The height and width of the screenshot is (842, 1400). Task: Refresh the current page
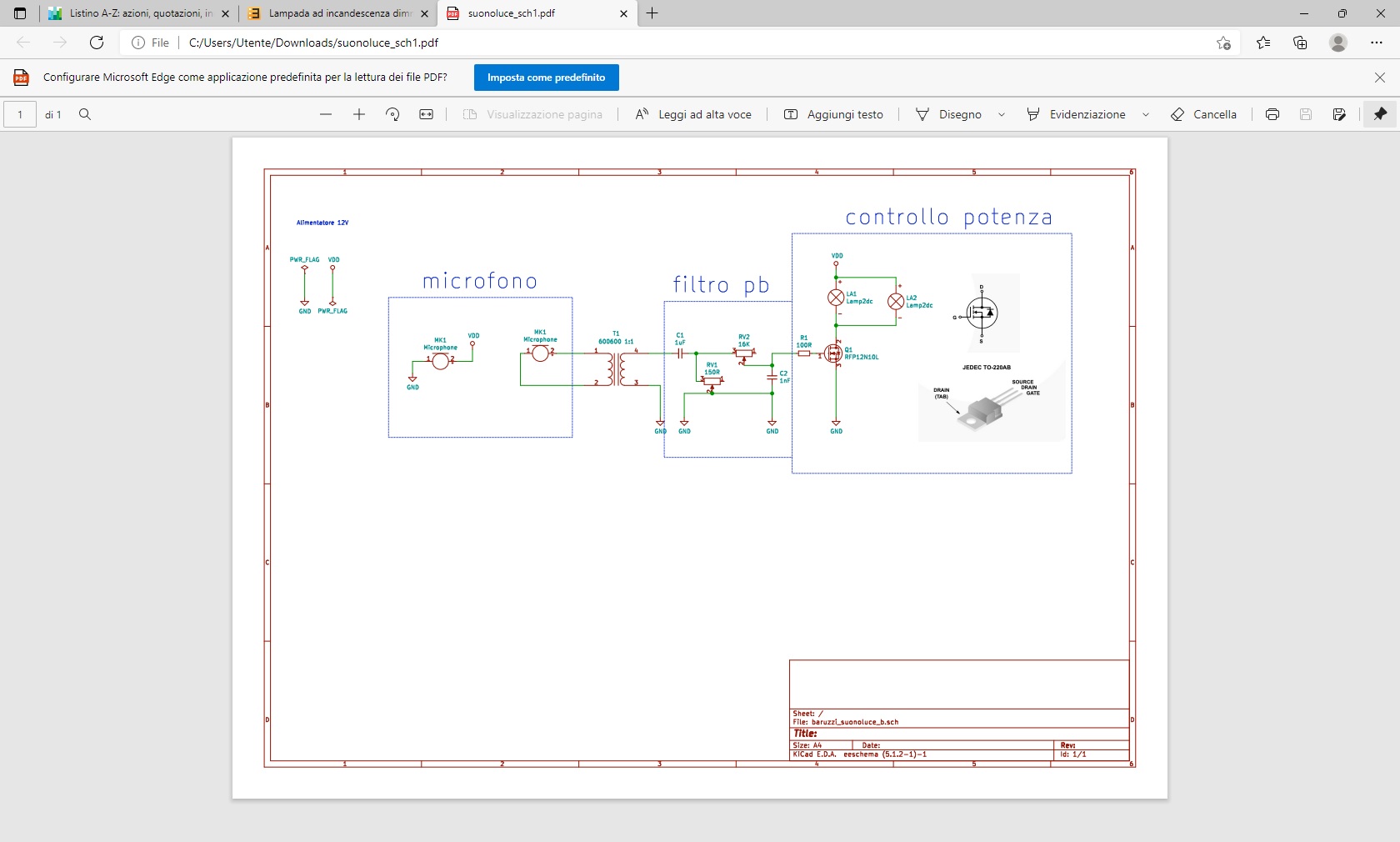(97, 43)
